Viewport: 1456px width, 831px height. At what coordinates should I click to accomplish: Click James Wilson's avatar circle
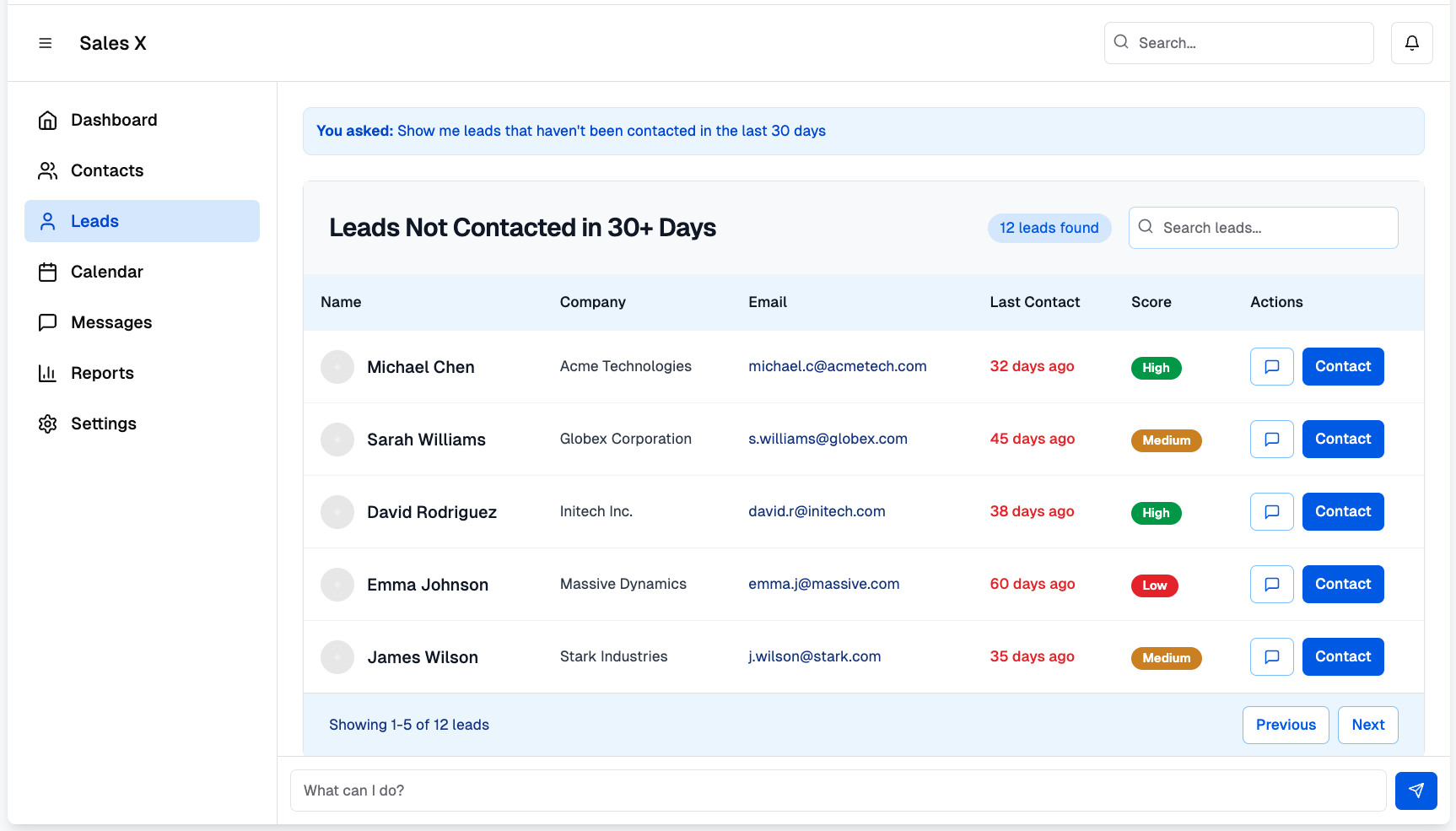coord(337,657)
